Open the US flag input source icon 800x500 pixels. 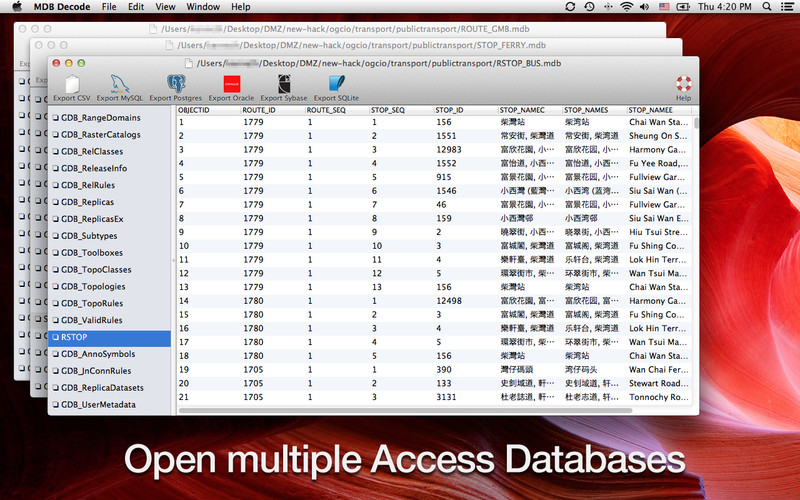tap(664, 7)
